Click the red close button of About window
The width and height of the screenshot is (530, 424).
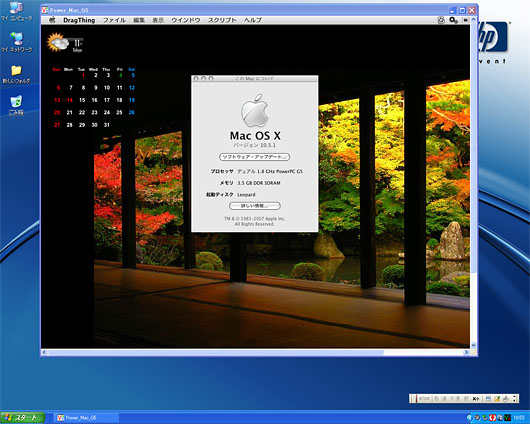196,78
